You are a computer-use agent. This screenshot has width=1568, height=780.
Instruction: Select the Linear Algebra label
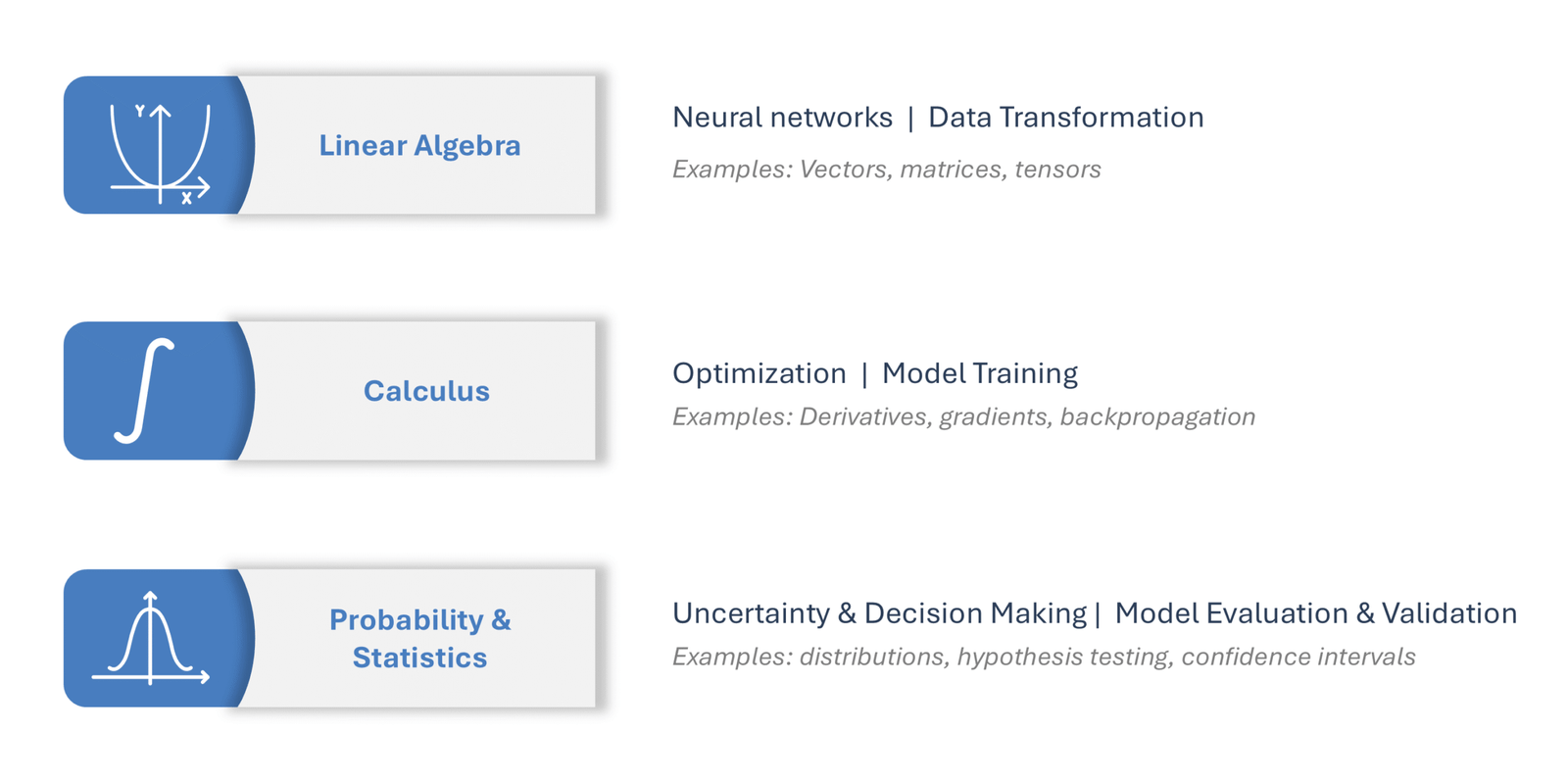pyautogui.click(x=419, y=145)
